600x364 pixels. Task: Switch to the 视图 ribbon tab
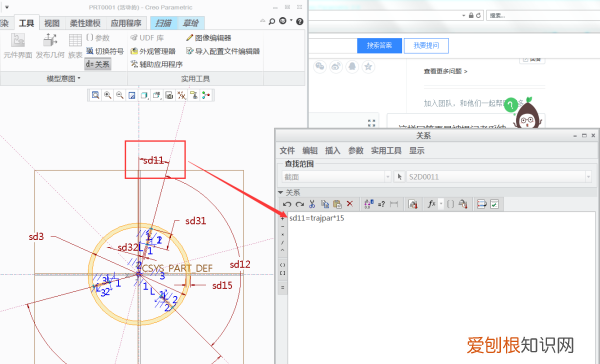(52, 23)
